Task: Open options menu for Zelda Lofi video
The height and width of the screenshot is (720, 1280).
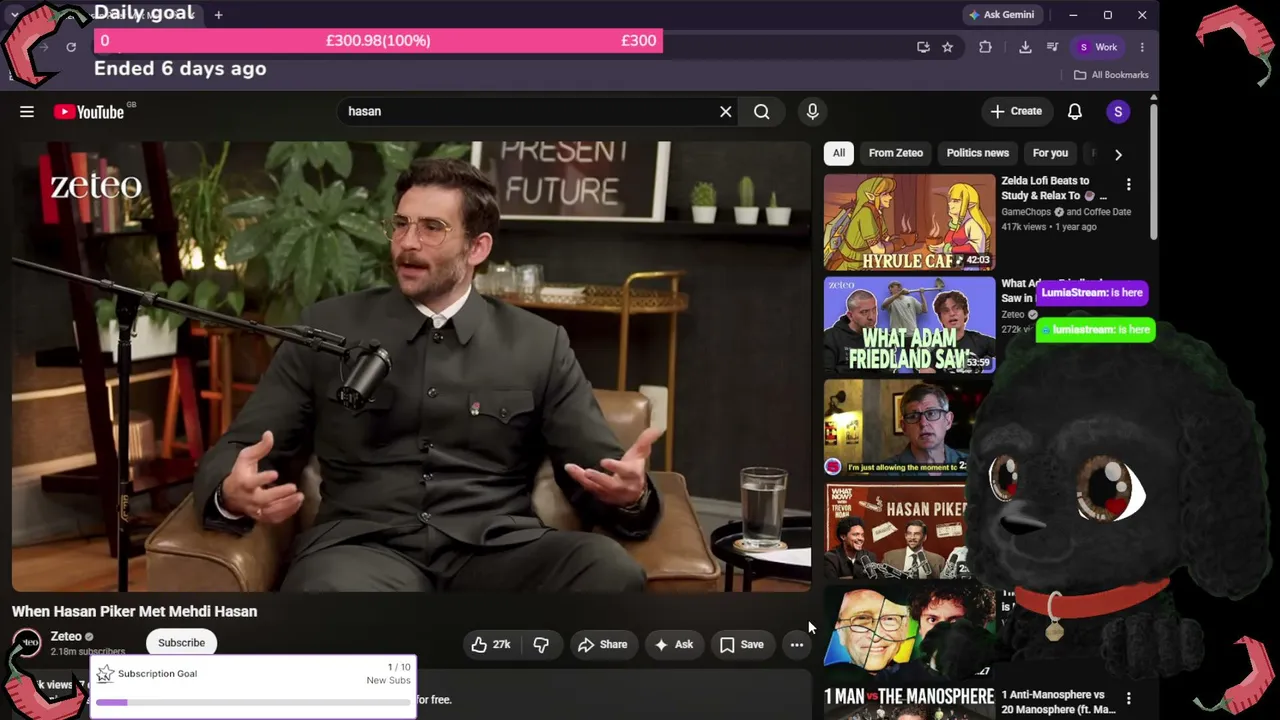Action: click(1128, 185)
